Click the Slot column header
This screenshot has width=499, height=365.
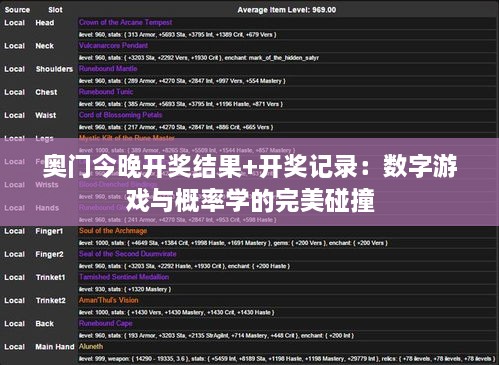tap(55, 10)
